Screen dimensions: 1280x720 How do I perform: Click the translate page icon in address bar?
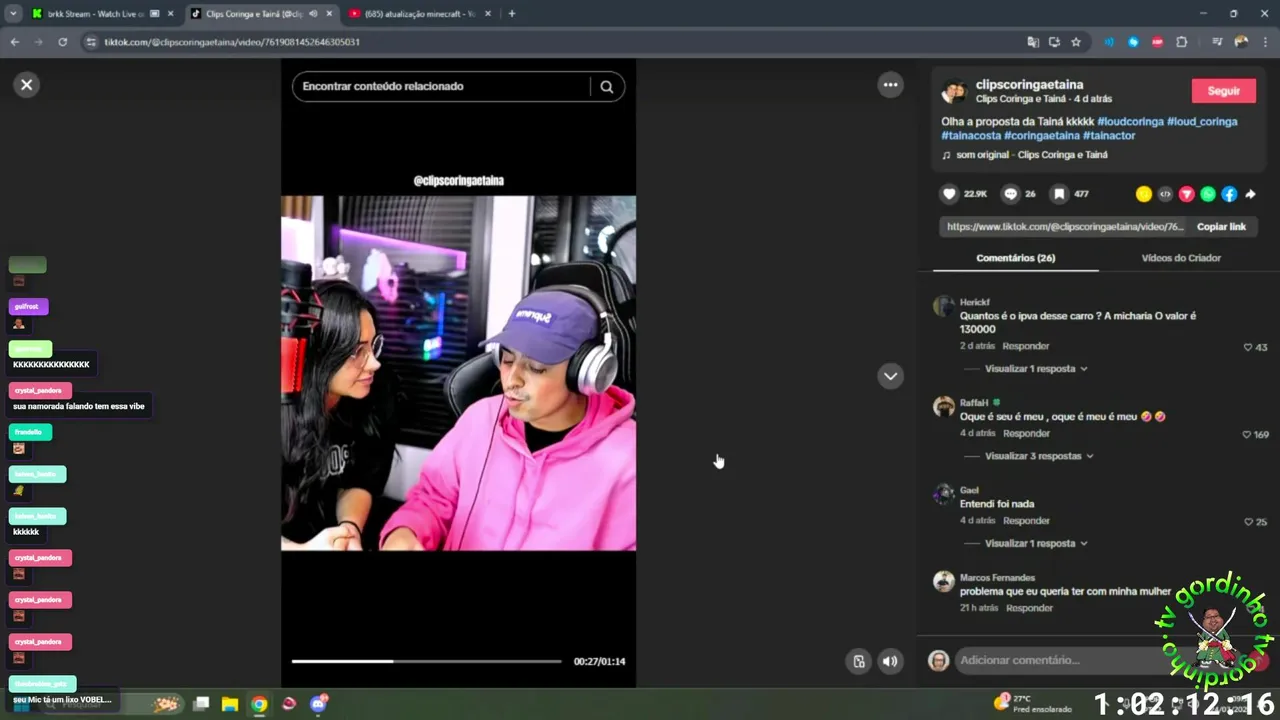pyautogui.click(x=1033, y=42)
